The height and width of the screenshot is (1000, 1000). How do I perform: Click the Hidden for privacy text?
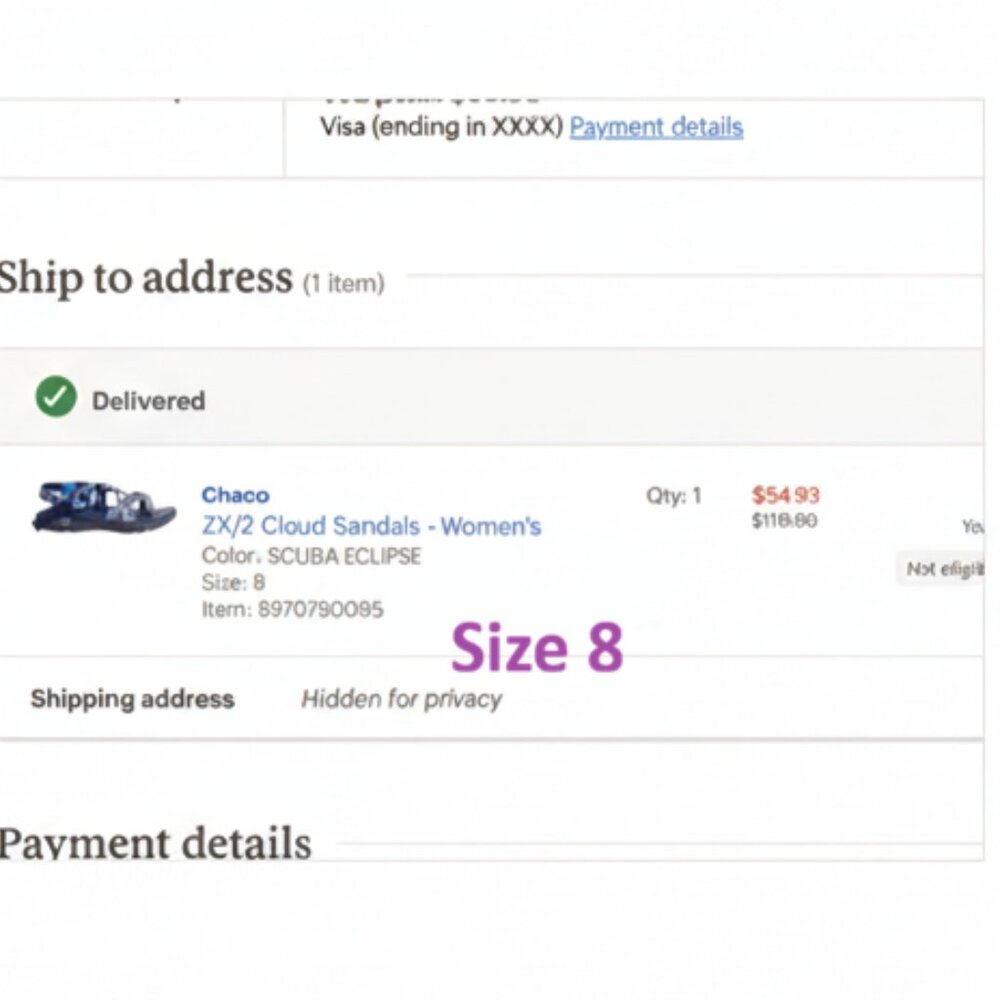402,699
